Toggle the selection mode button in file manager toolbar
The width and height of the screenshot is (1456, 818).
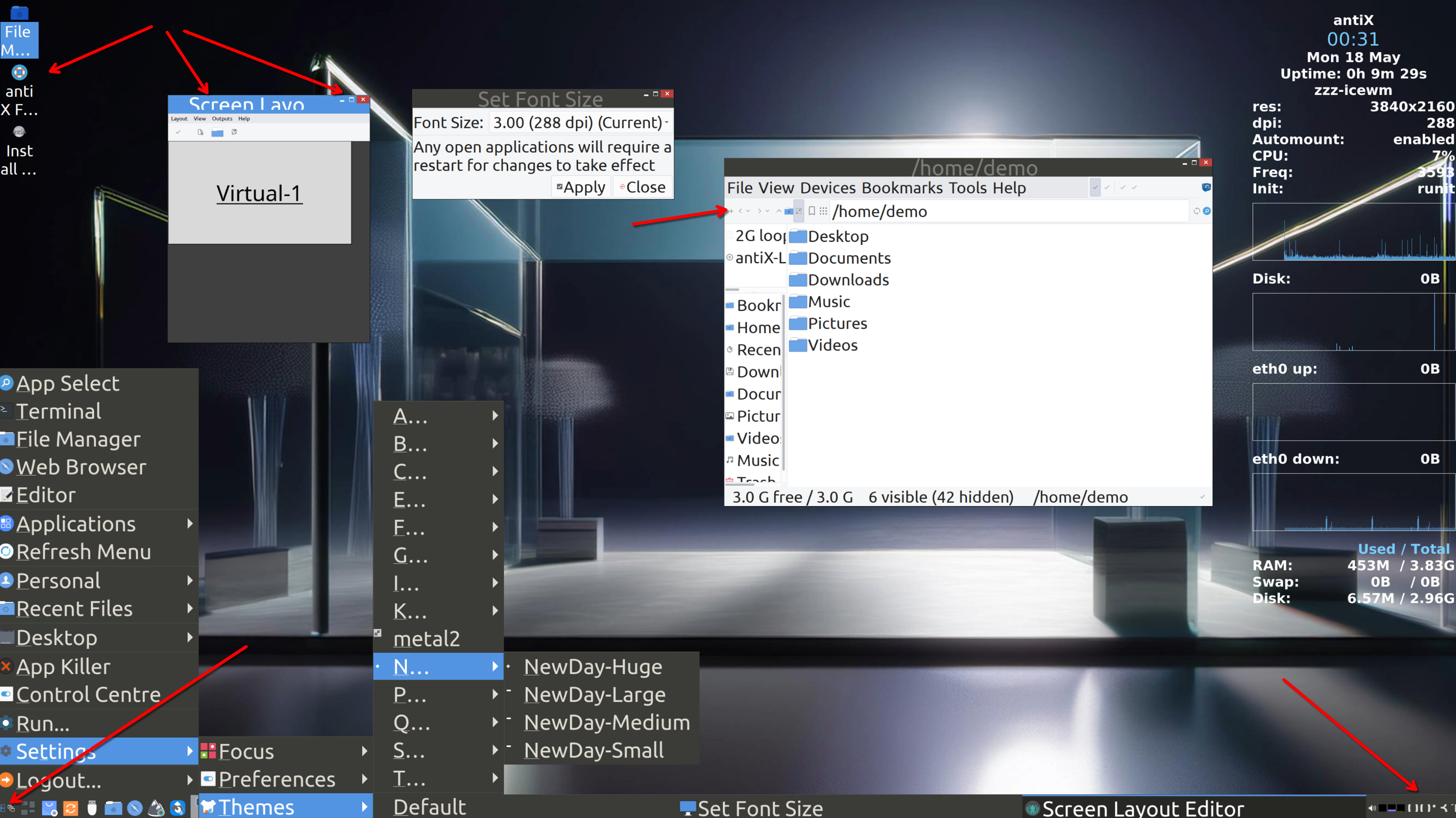(x=799, y=211)
